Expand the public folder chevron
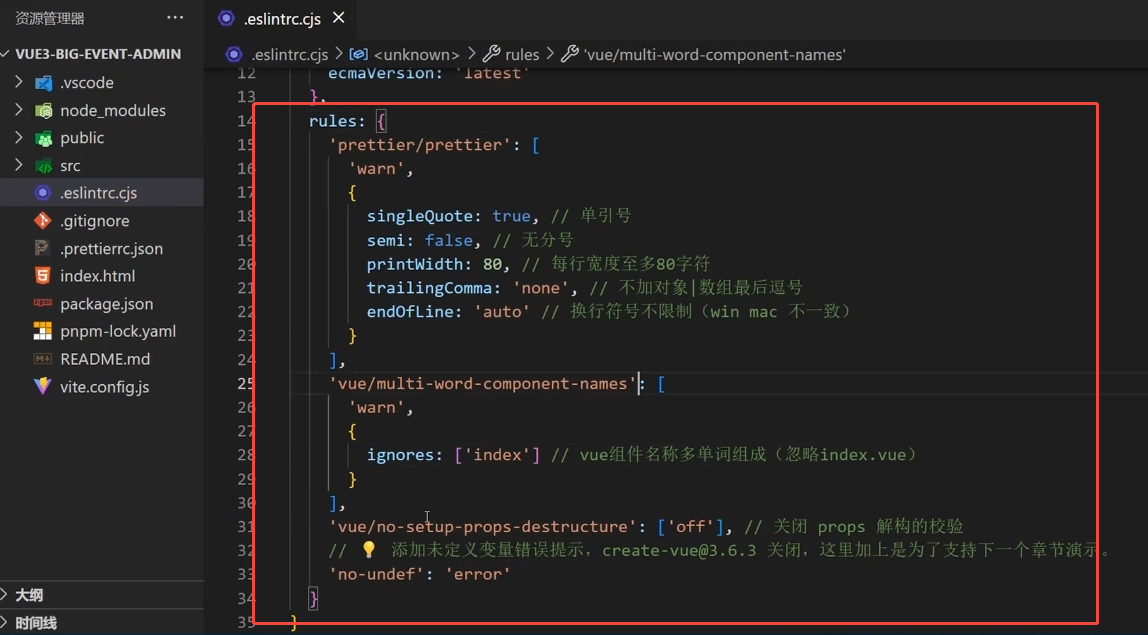Viewport: 1148px width, 635px height. coord(19,137)
